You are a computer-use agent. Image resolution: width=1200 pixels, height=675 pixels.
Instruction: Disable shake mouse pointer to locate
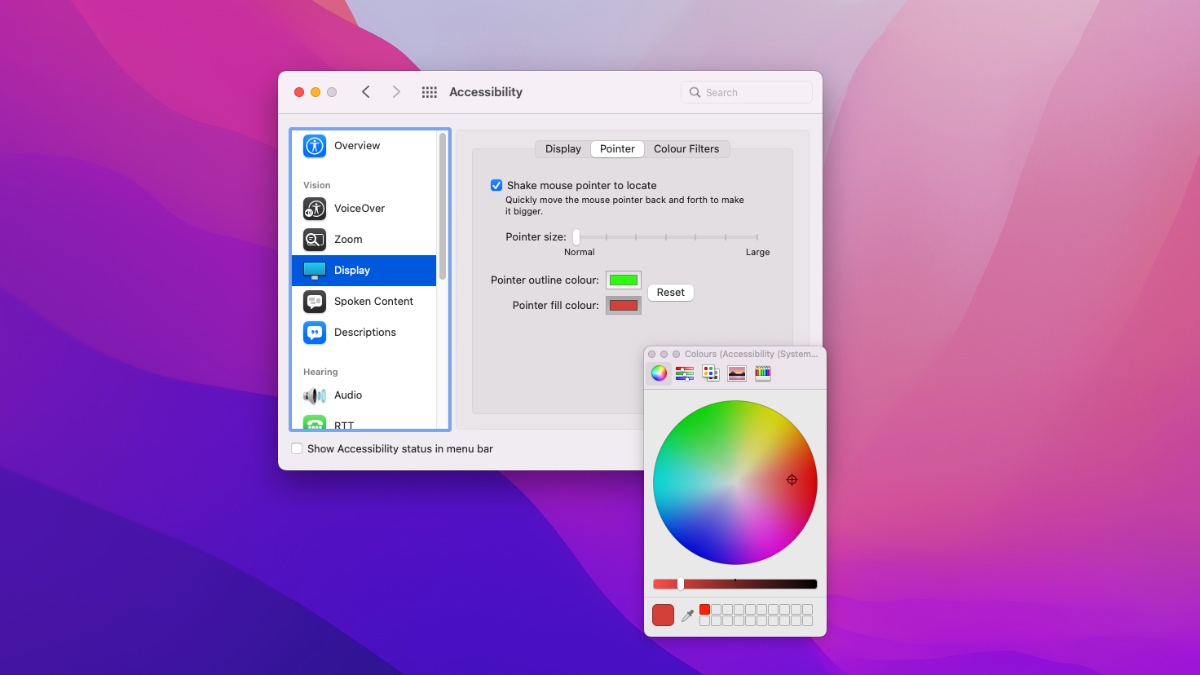click(496, 185)
